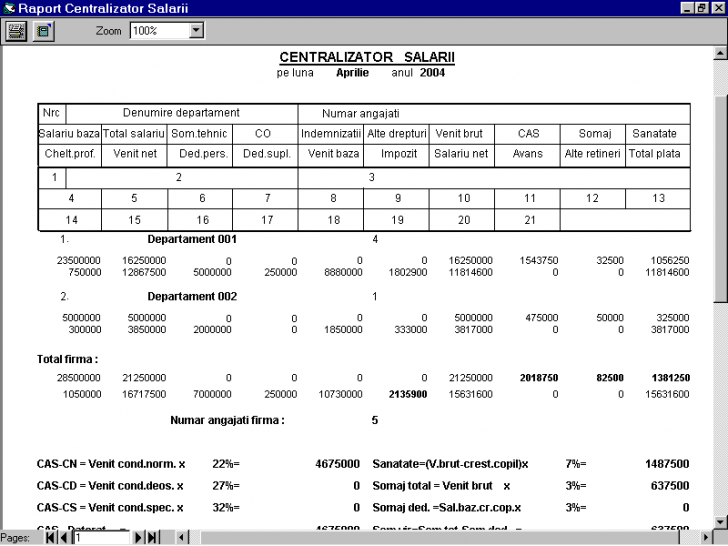
Task: Click the Departament 001 row label
Action: [192, 239]
